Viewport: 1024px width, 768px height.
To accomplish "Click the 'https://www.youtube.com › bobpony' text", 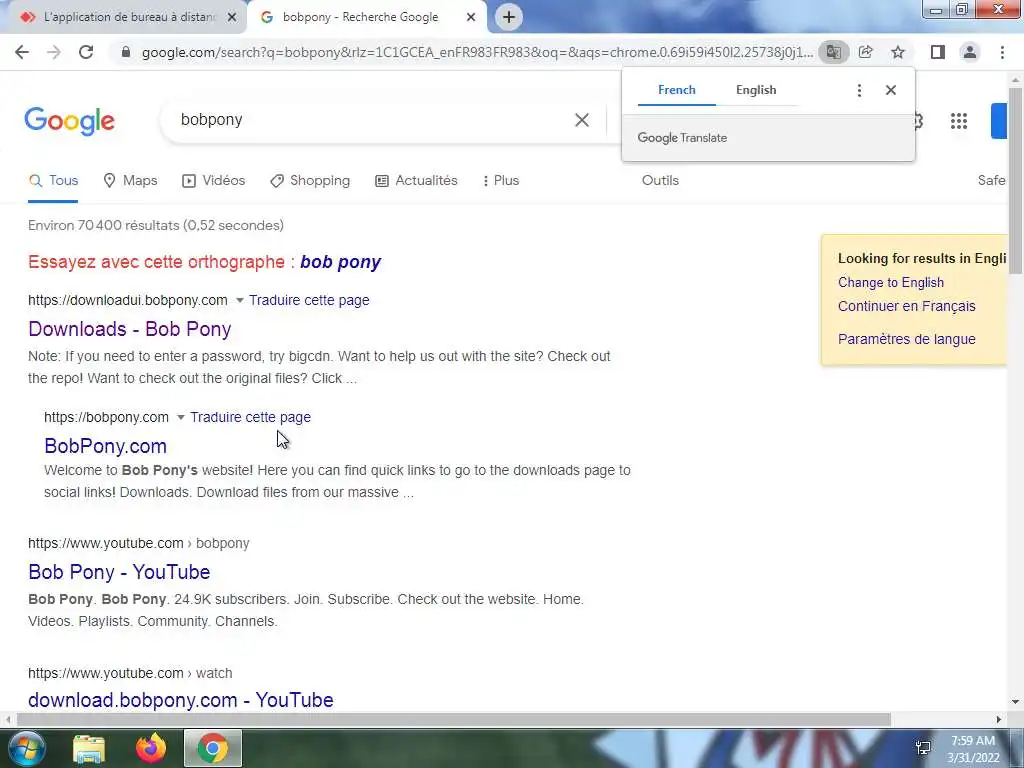I will coord(138,543).
